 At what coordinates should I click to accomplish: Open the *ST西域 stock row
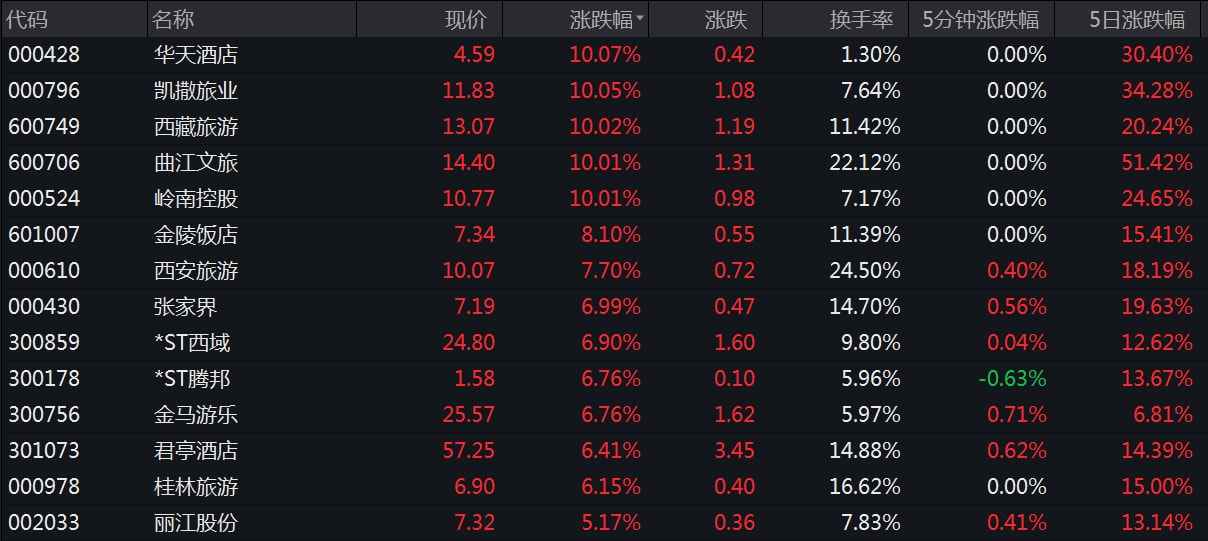604,343
